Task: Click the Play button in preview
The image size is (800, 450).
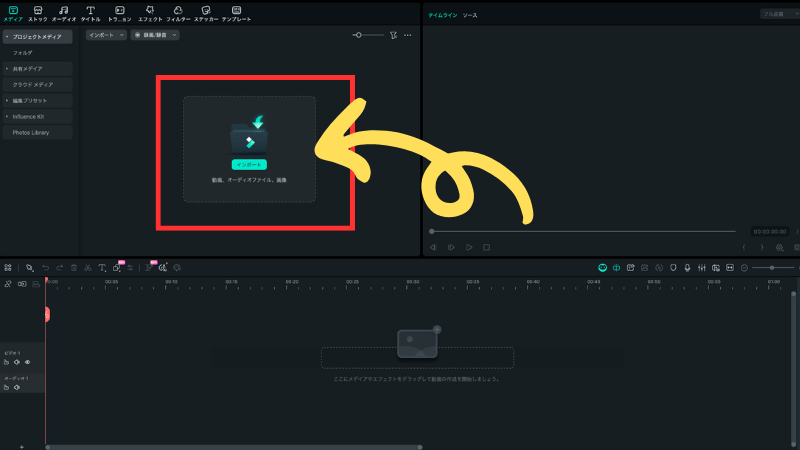Action: click(x=469, y=247)
